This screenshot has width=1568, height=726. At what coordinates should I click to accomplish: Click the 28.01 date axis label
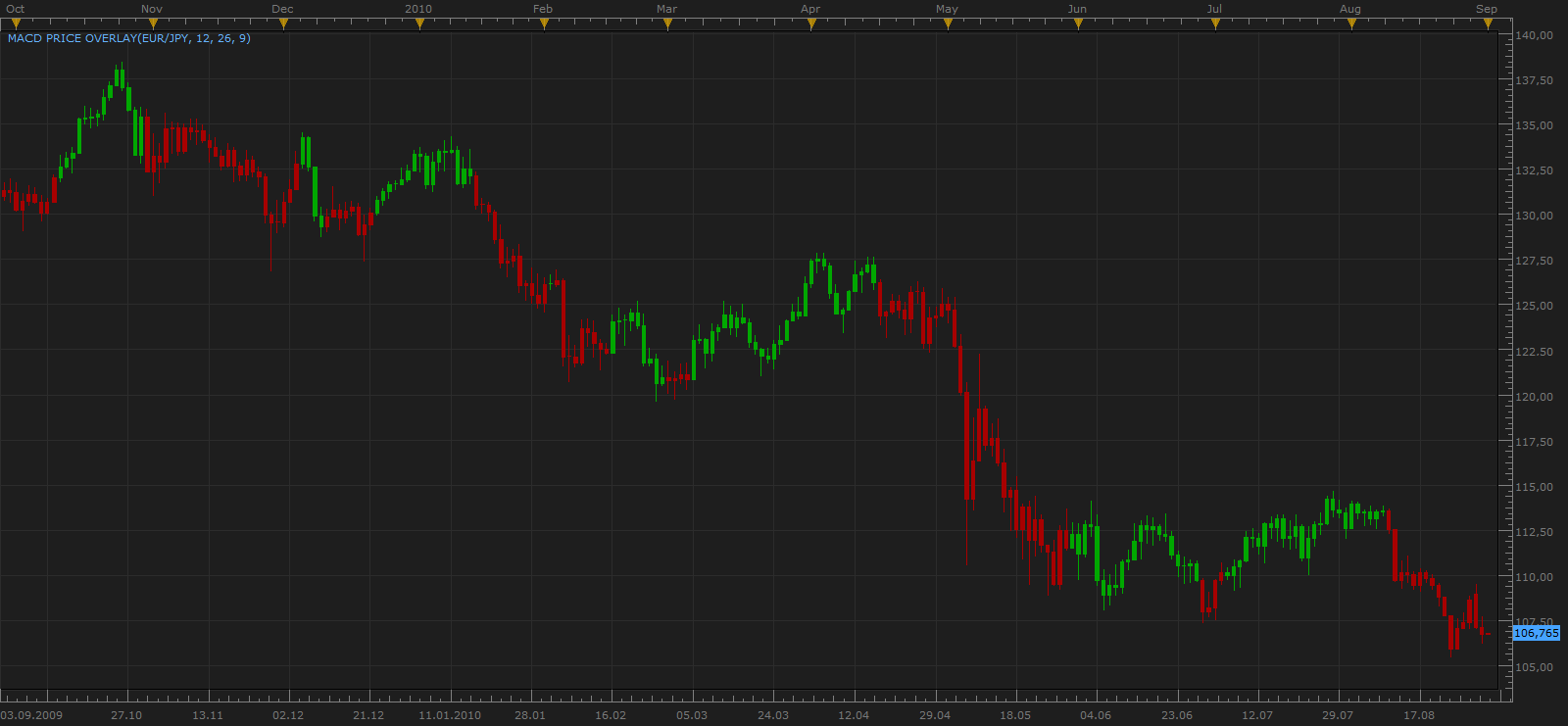(x=530, y=715)
